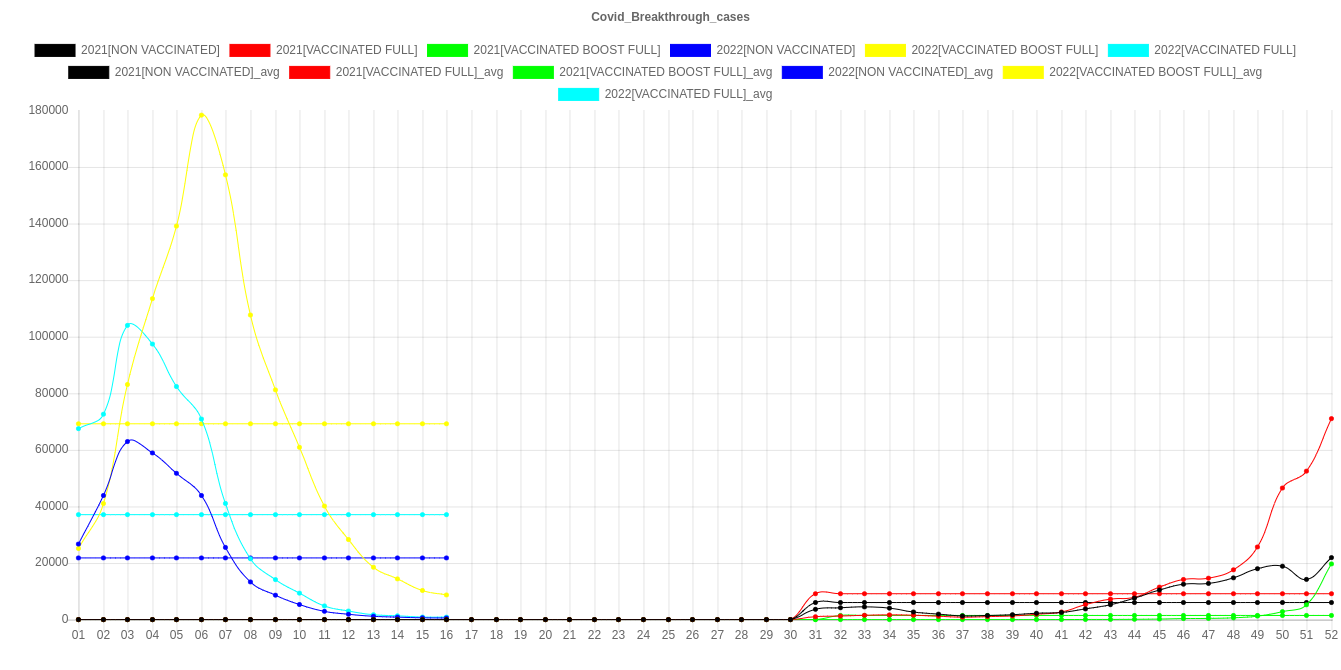The image size is (1341, 670).
Task: Click the Covid_Breakthrough_cases chart title
Action: [670, 17]
